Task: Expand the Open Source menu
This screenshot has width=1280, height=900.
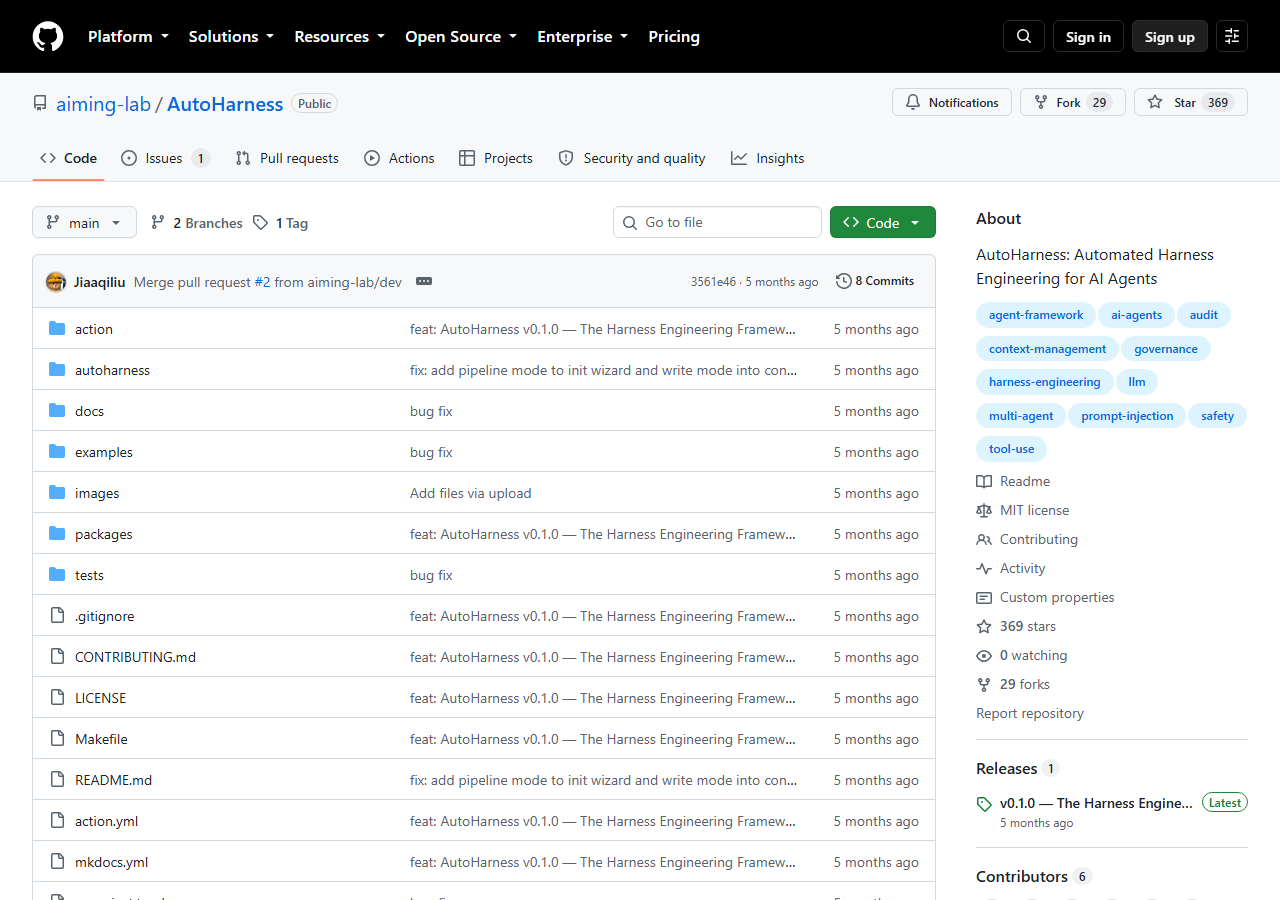Action: [x=461, y=37]
